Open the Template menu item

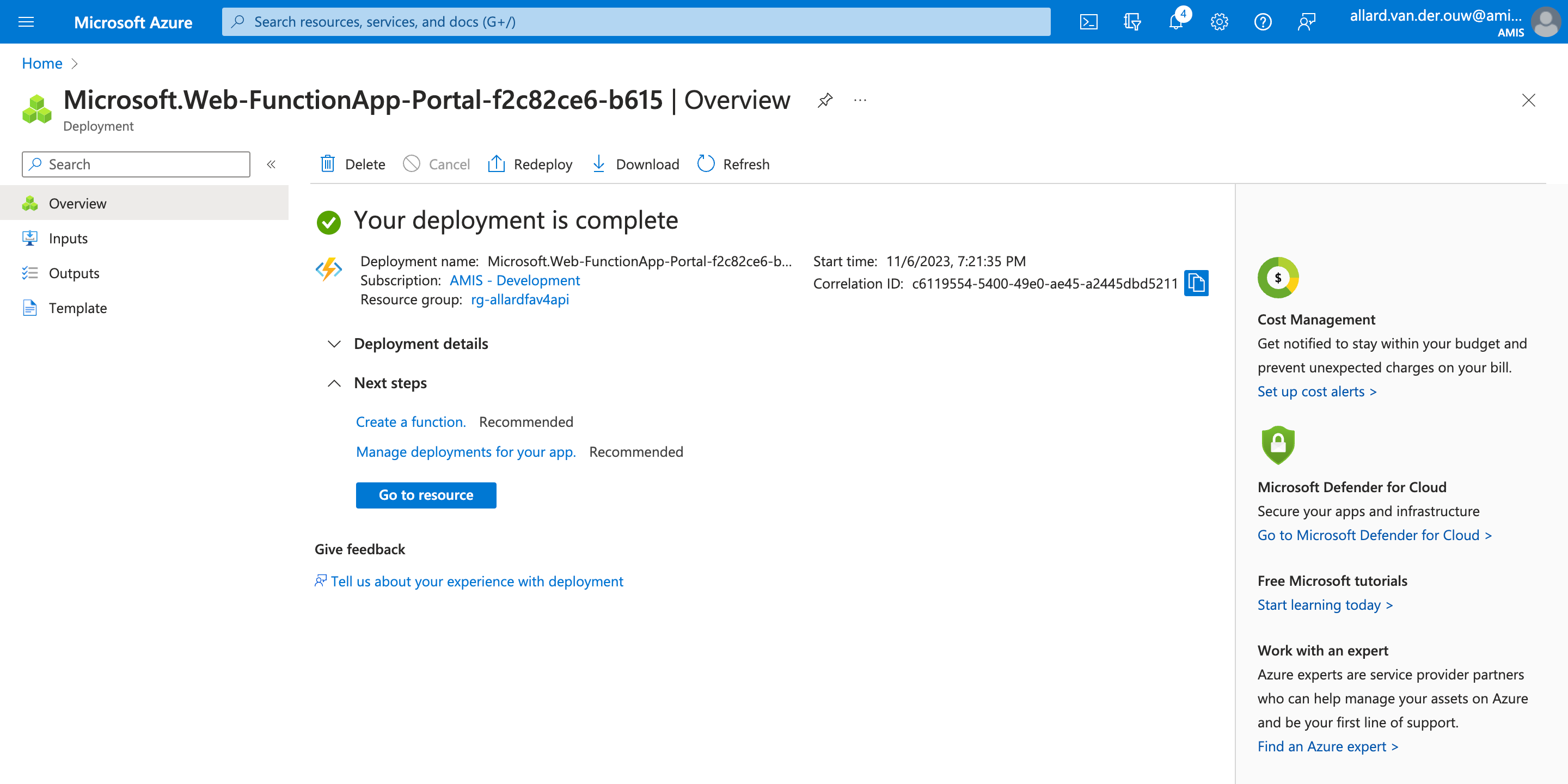tap(77, 308)
